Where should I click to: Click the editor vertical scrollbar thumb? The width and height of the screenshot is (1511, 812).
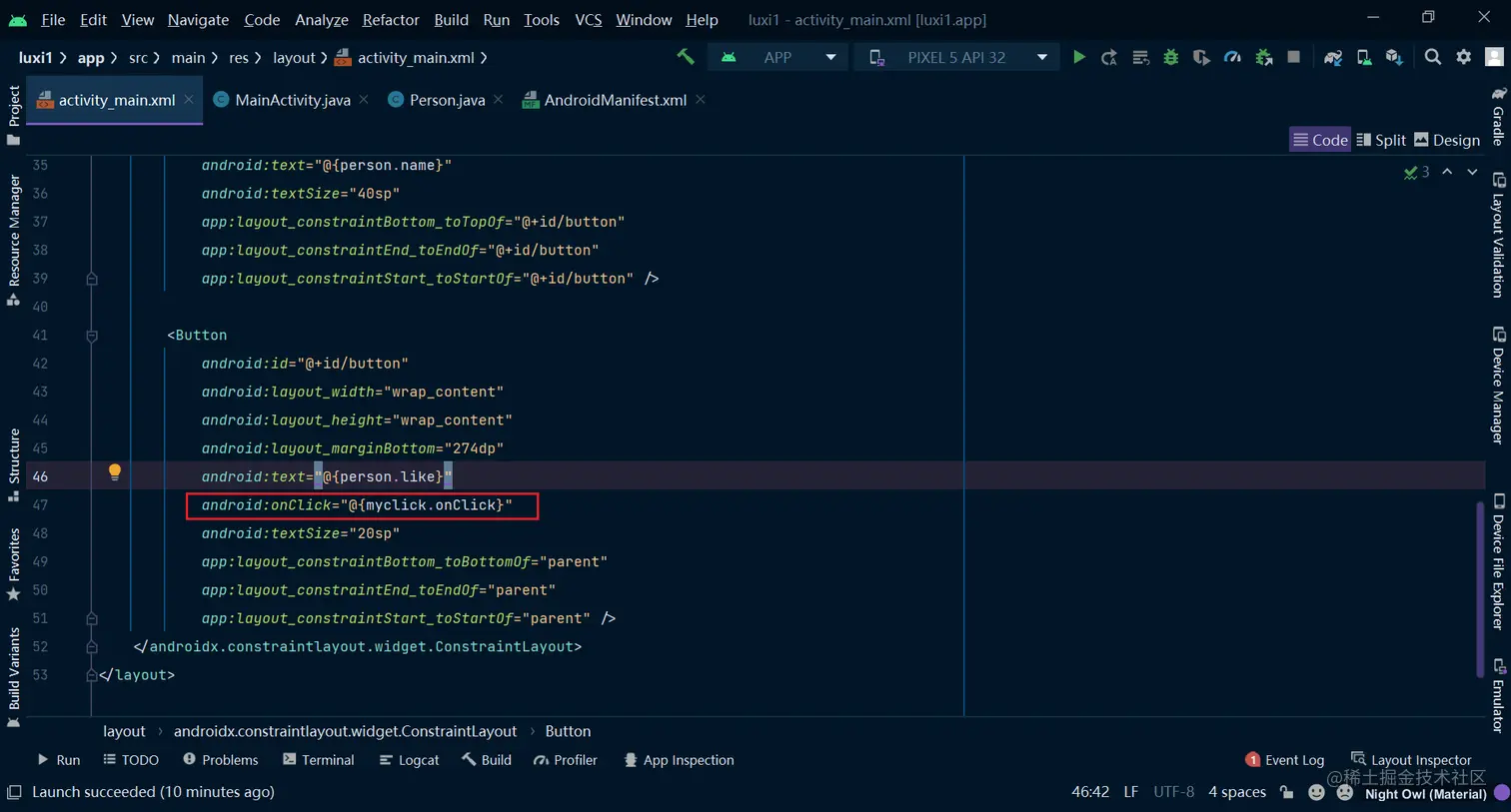[x=1480, y=589]
